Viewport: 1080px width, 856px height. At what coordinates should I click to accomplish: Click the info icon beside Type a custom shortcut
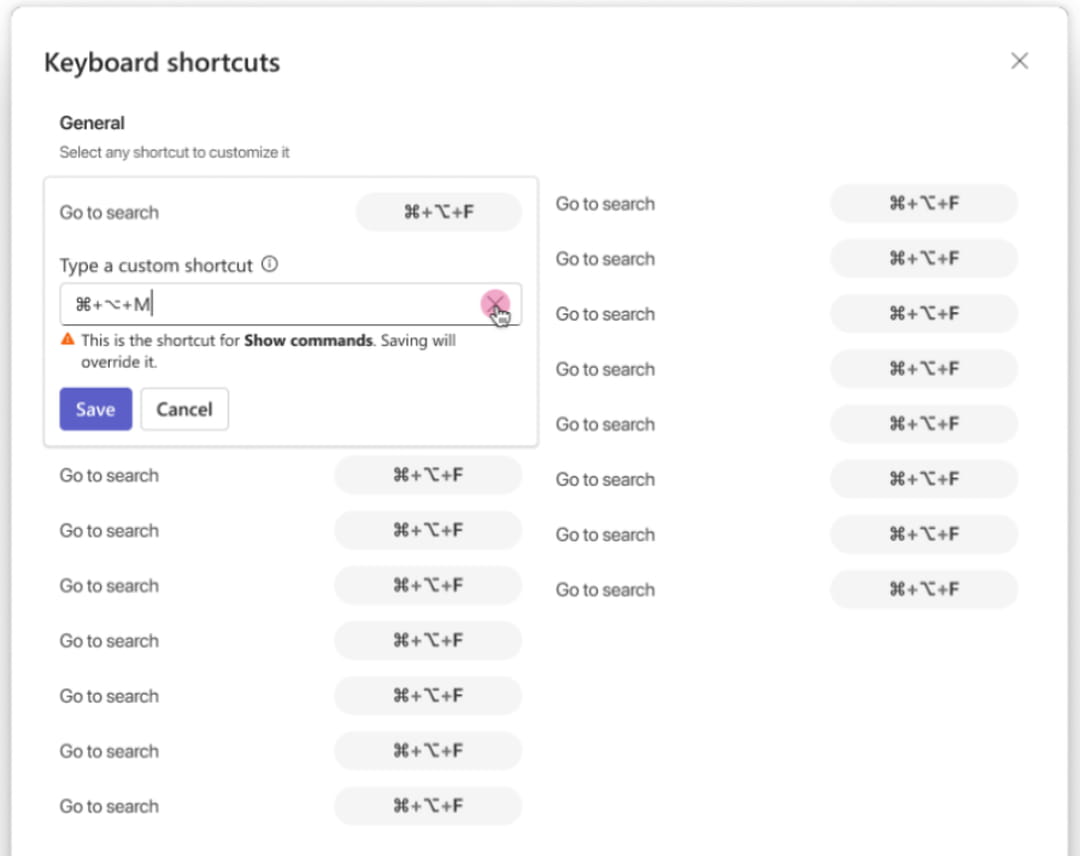[x=270, y=264]
